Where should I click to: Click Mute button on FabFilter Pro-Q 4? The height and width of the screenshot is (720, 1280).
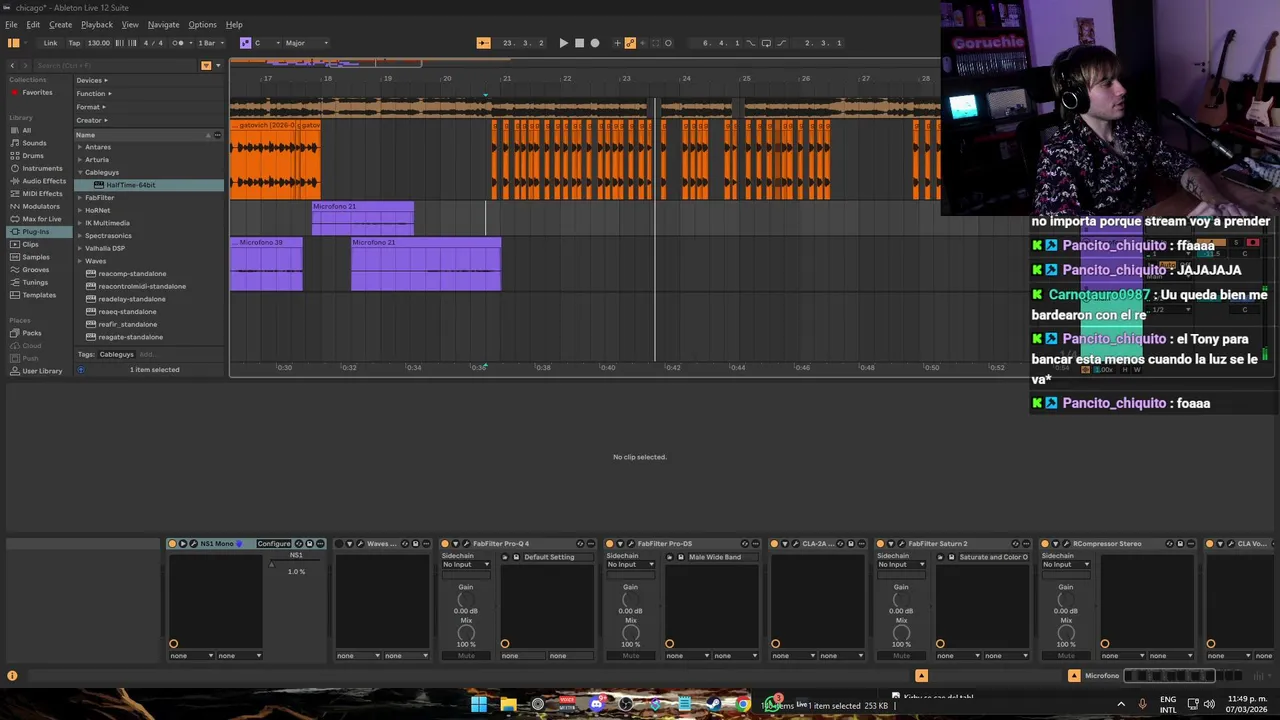(466, 656)
